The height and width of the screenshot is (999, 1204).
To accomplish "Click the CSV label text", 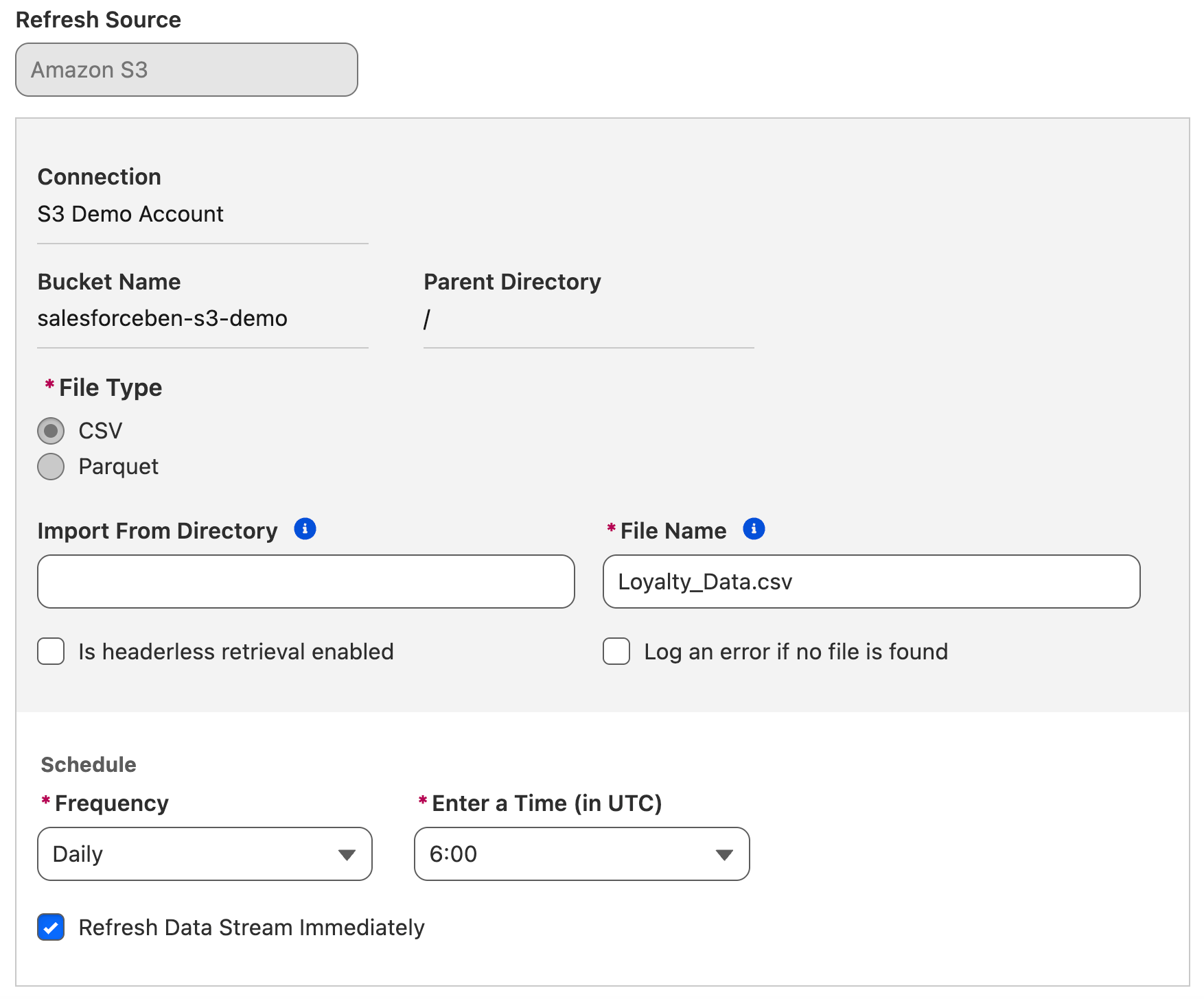I will (100, 431).
